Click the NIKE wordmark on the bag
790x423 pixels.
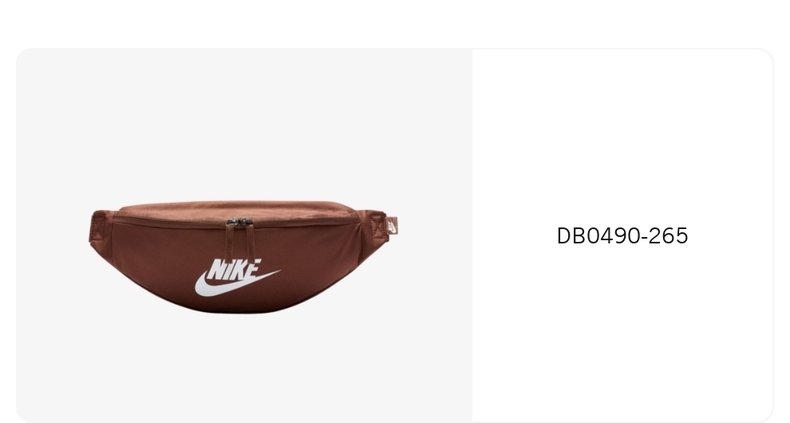pos(235,269)
